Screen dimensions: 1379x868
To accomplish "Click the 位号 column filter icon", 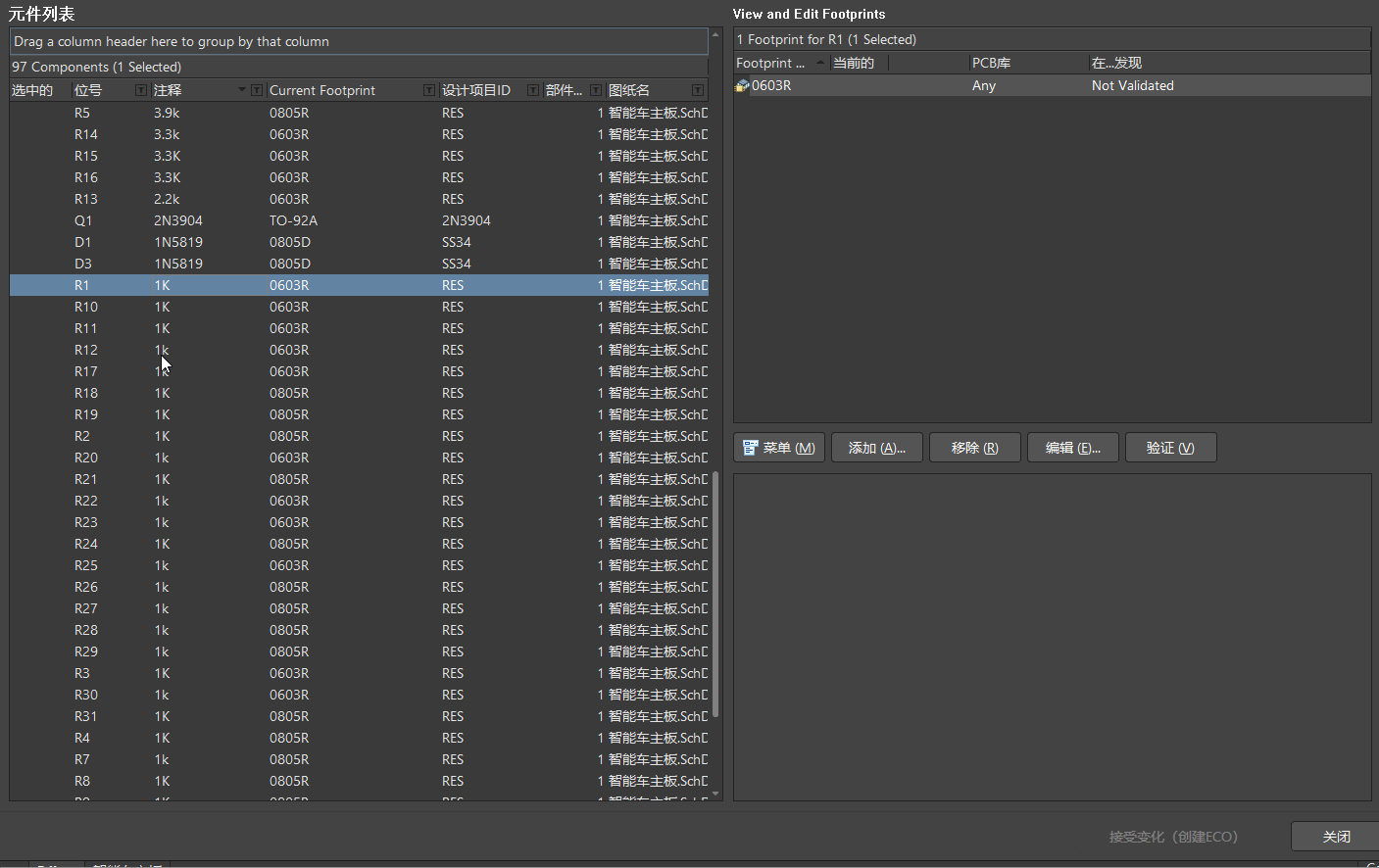I will (141, 90).
